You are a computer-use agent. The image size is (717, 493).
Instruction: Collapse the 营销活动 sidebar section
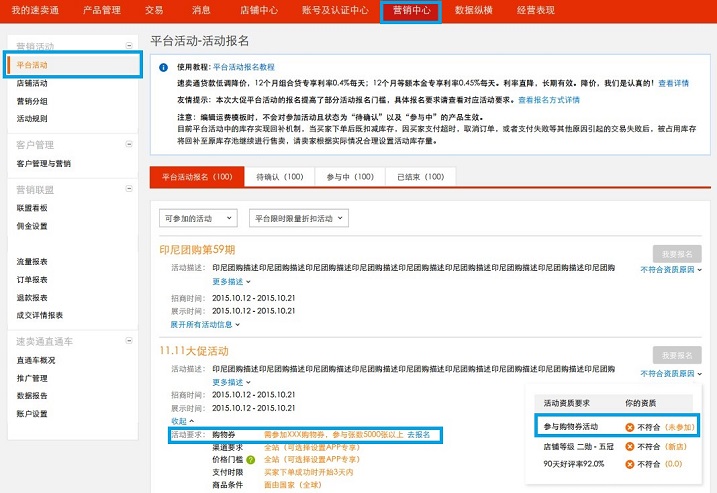tap(129, 45)
